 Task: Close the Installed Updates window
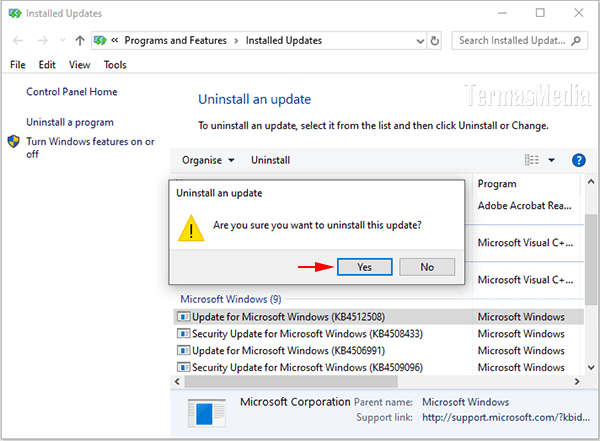coord(579,13)
